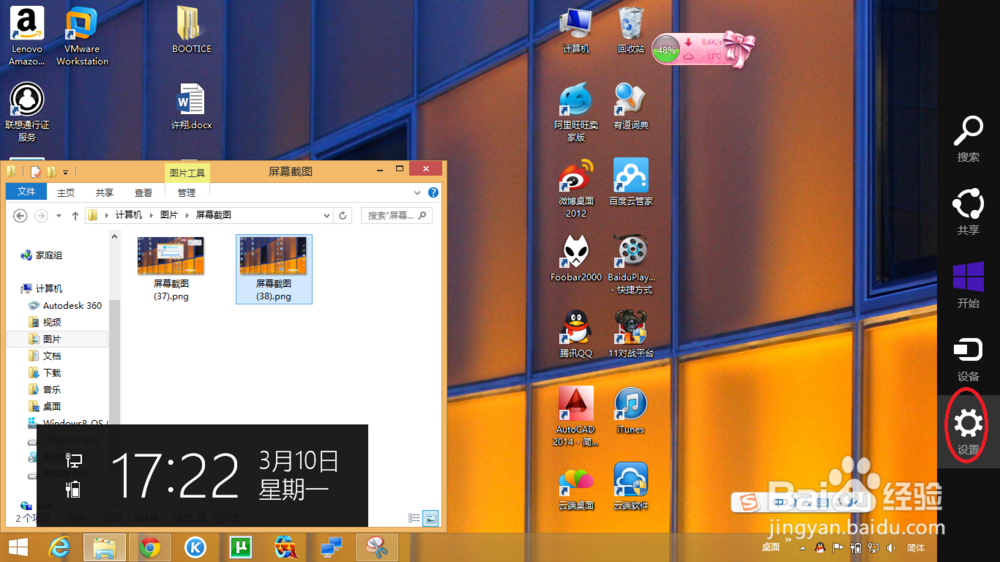1000x562 pixels.
Task: Click the 开始 start charm
Action: [x=968, y=285]
